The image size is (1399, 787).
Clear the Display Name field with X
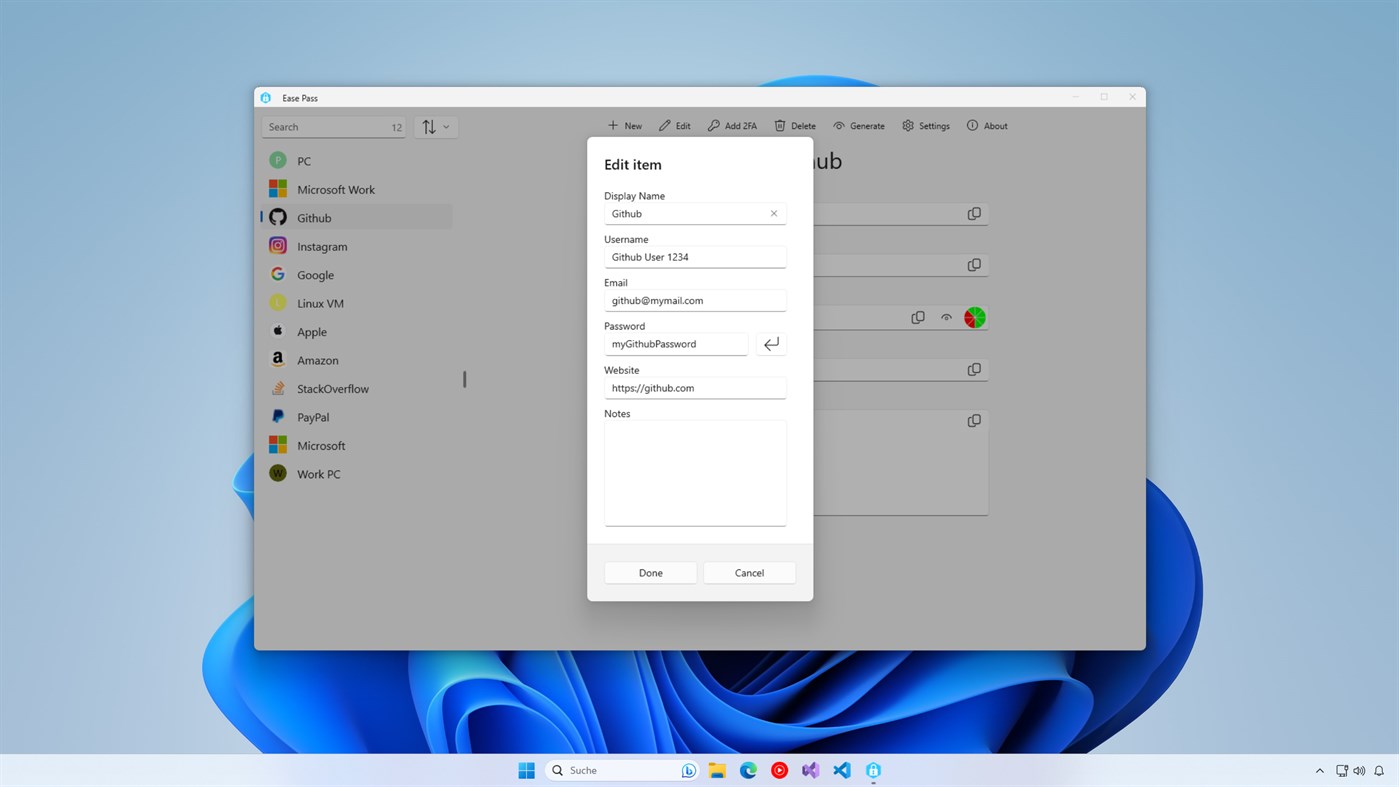773,213
